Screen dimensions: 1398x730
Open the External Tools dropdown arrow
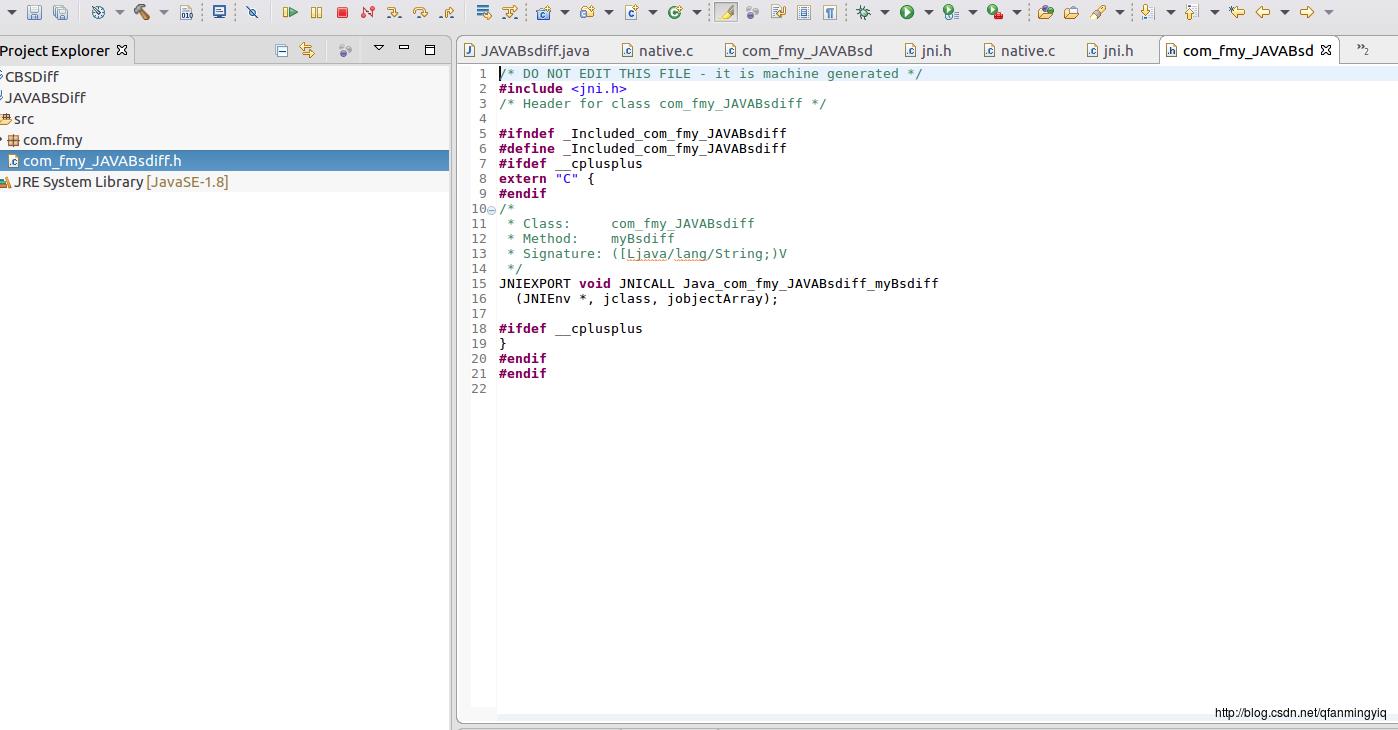click(x=1017, y=12)
